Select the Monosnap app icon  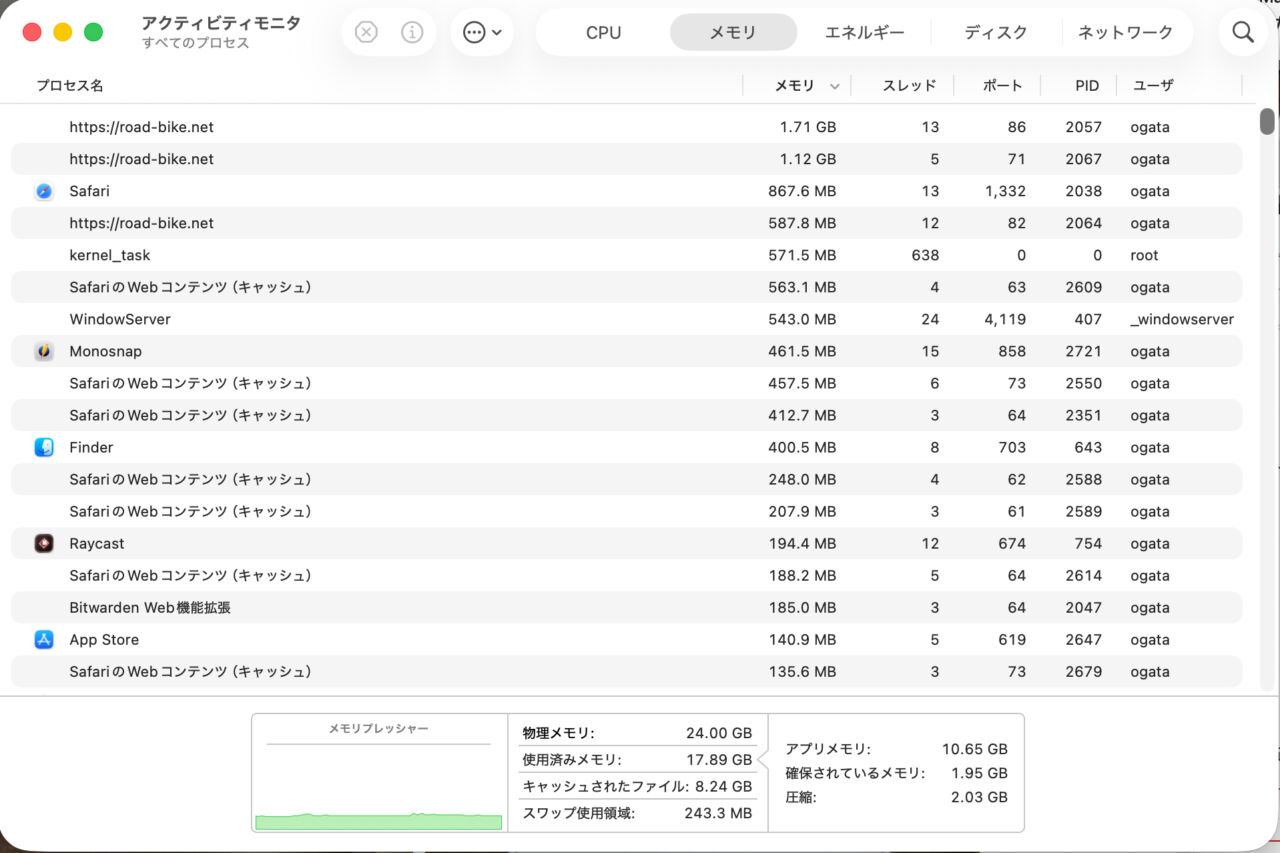tap(44, 351)
